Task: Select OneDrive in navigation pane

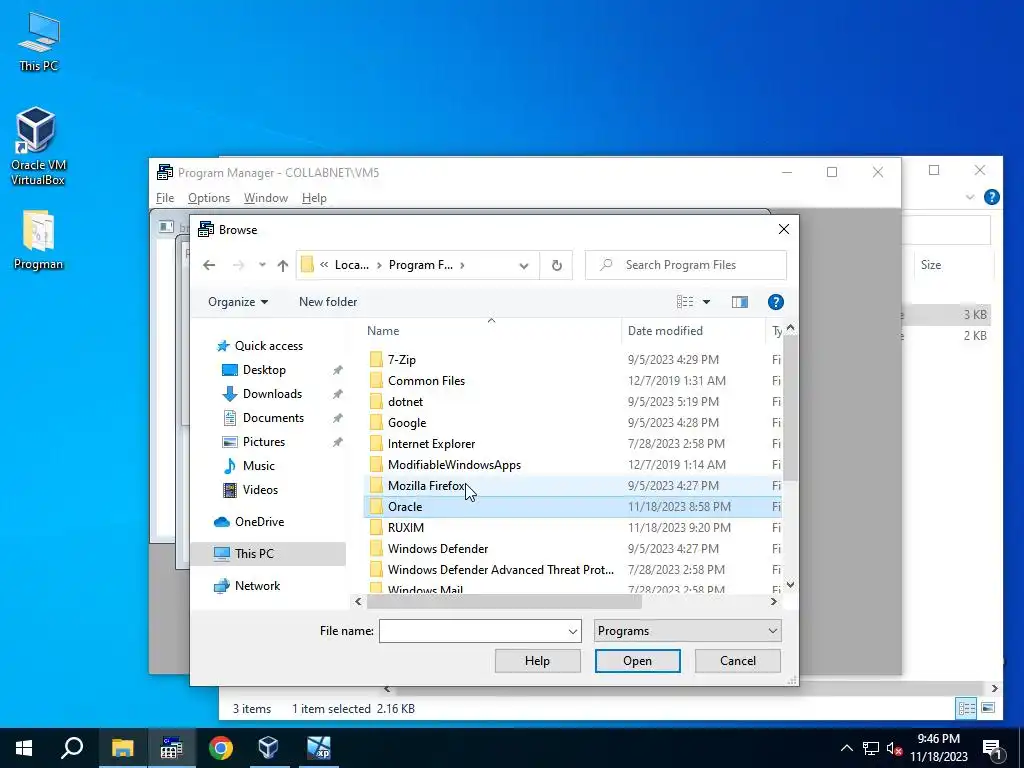Action: tap(259, 522)
